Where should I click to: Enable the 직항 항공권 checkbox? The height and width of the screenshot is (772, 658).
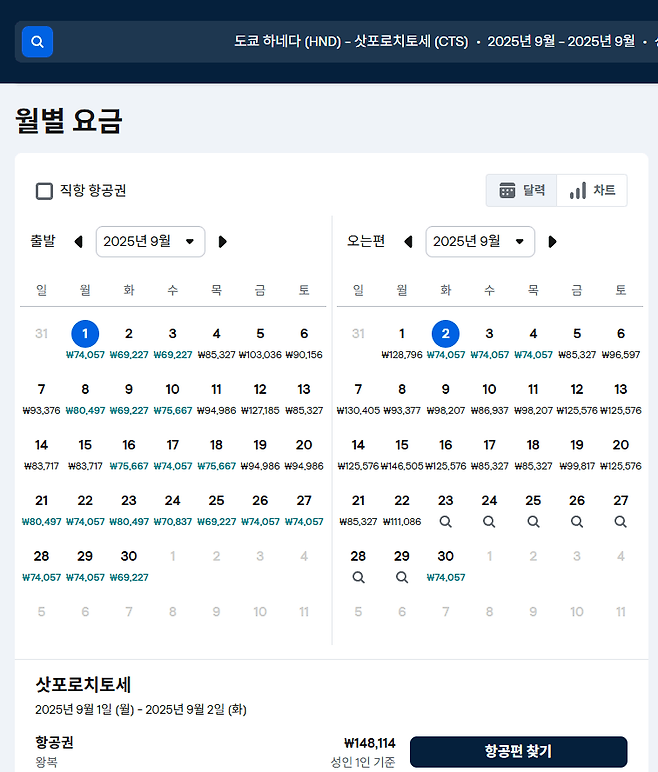pos(44,191)
